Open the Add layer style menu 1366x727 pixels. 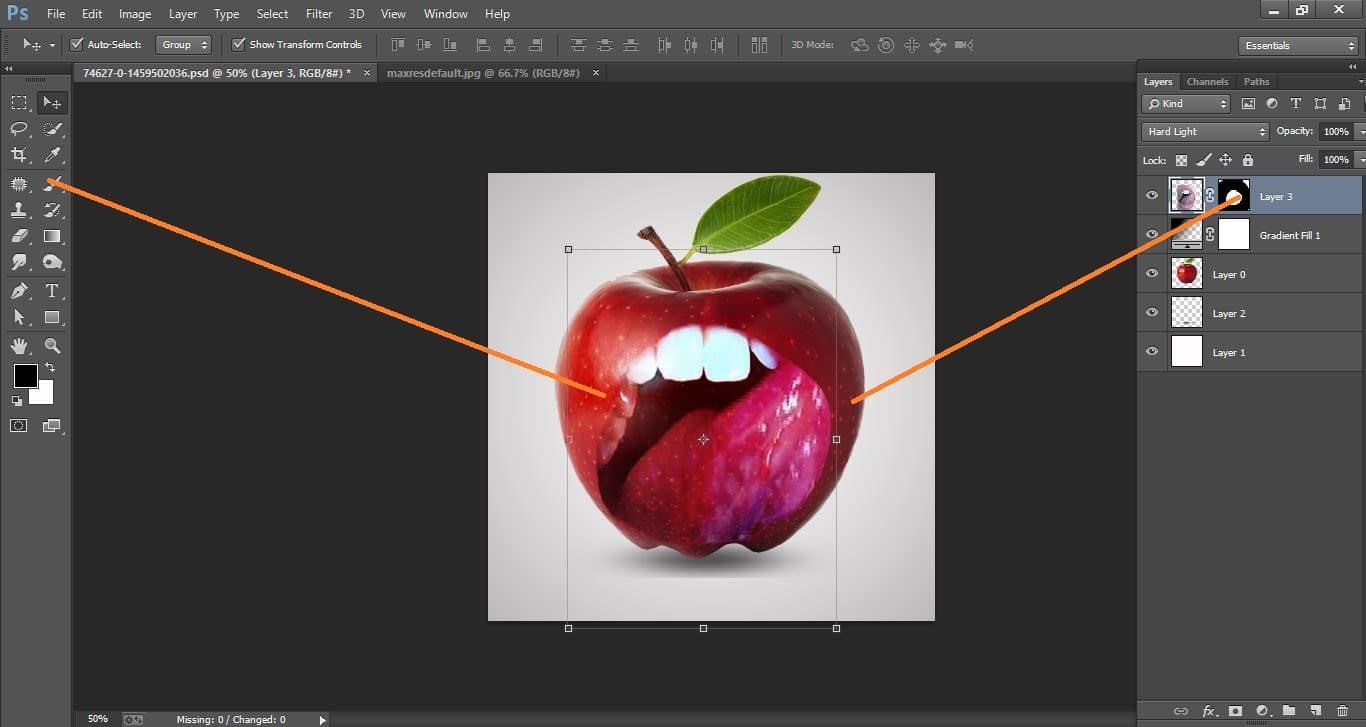coord(1209,711)
